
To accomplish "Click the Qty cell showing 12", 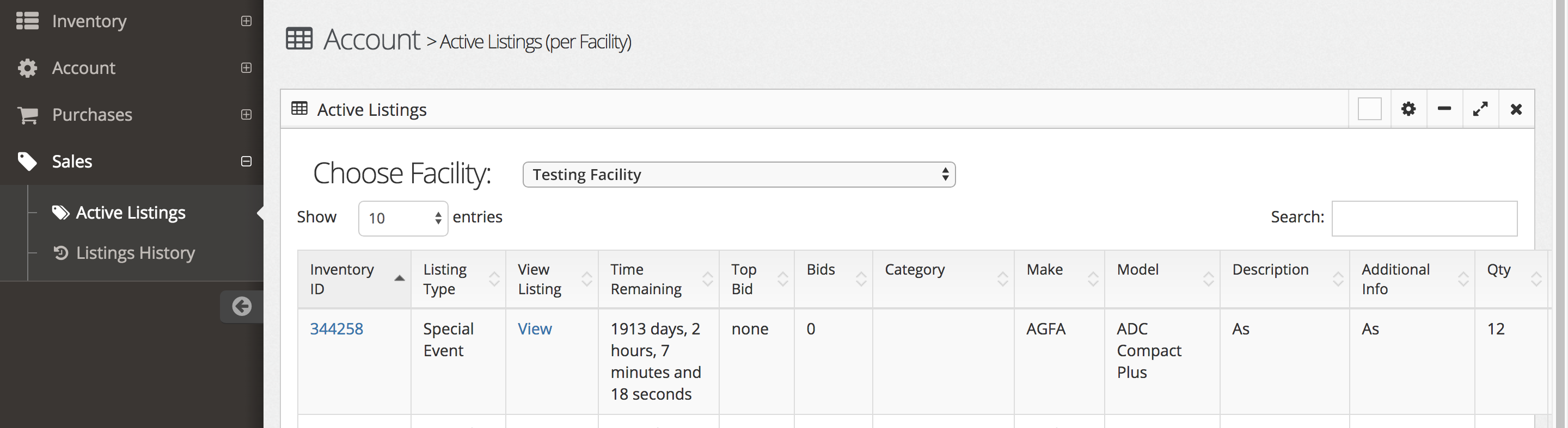I will [1511, 361].
